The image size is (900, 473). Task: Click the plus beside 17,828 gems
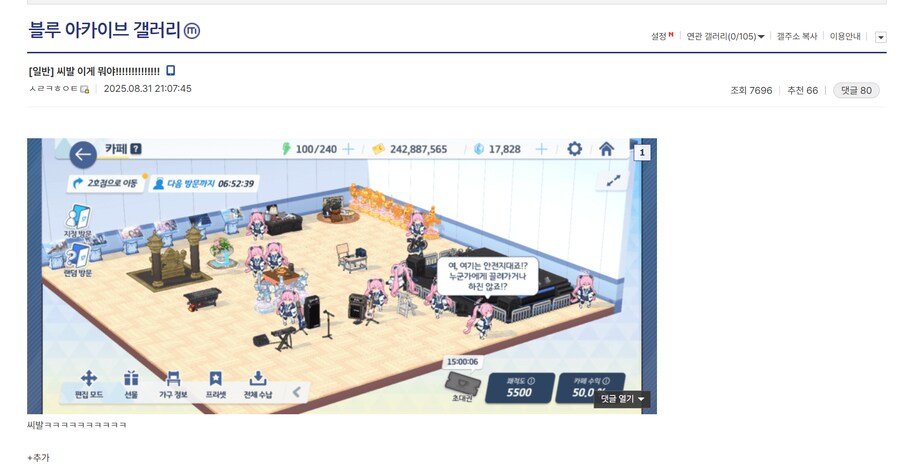click(541, 149)
